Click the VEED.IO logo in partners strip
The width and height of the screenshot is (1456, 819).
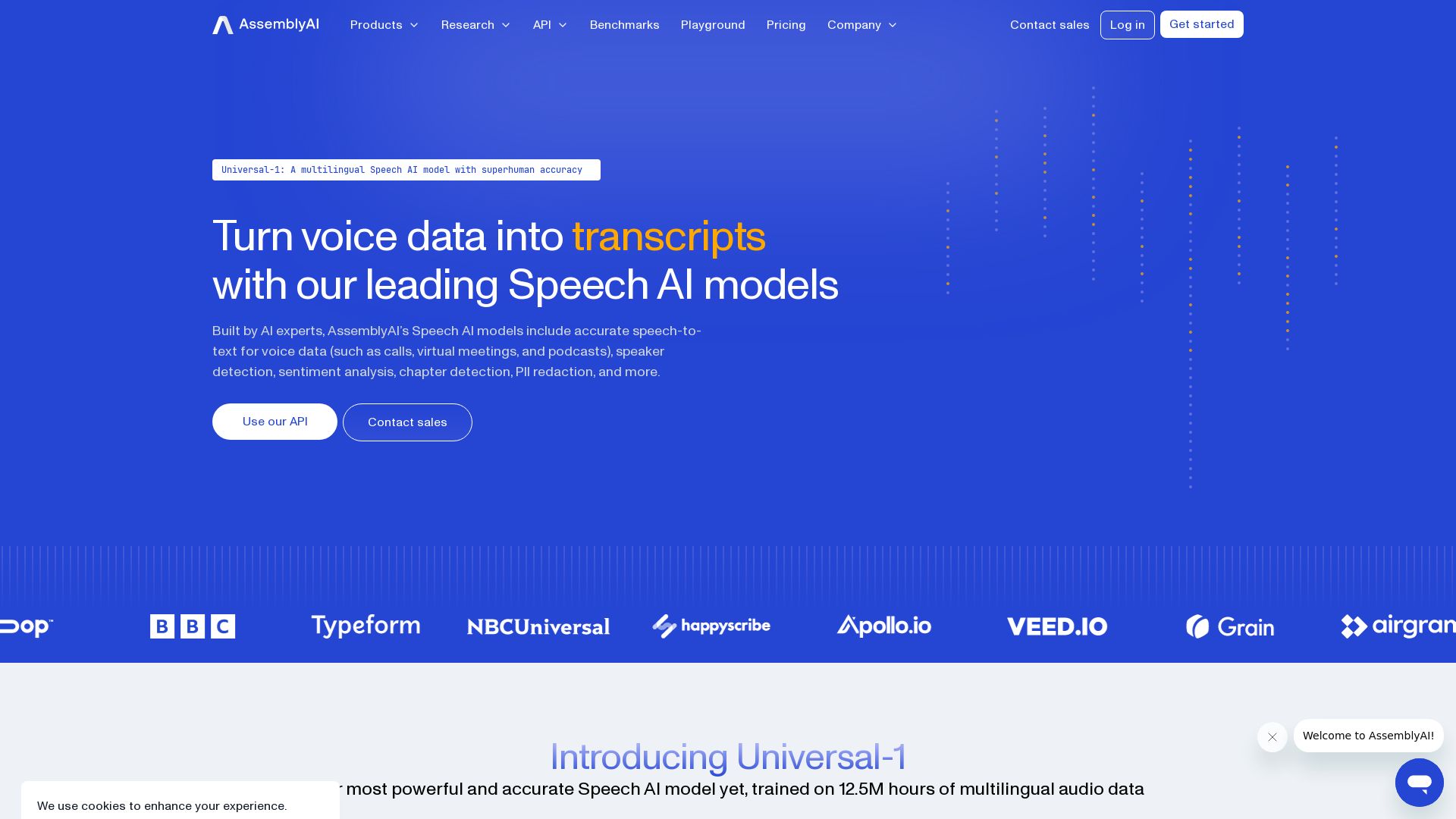coord(1057,625)
